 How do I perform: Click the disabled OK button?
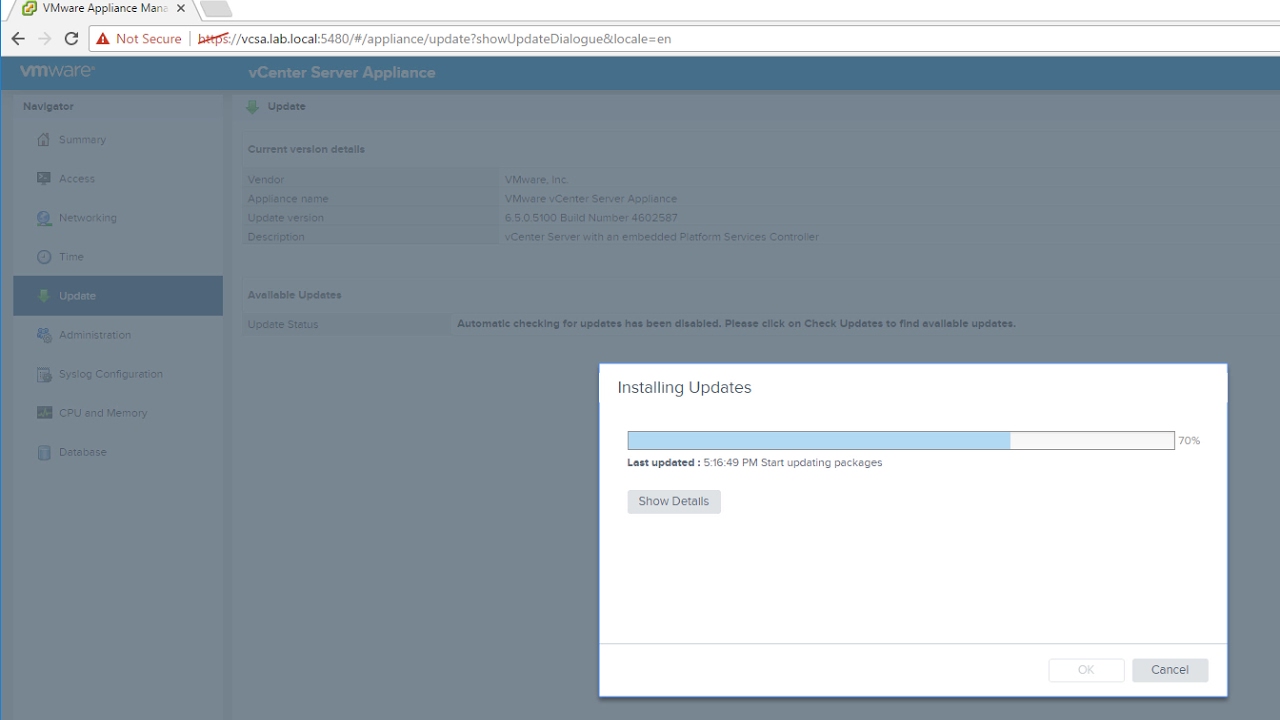click(x=1086, y=670)
